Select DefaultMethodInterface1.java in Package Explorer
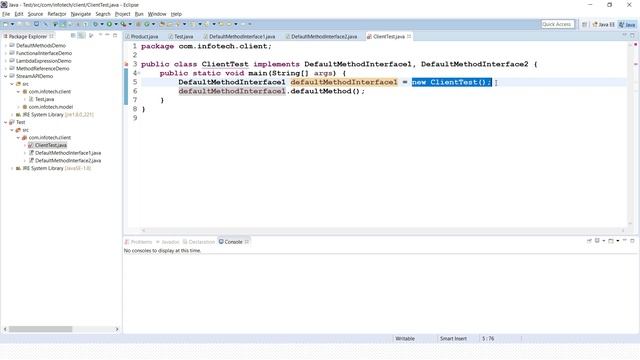This screenshot has height=360, width=640. [68, 153]
